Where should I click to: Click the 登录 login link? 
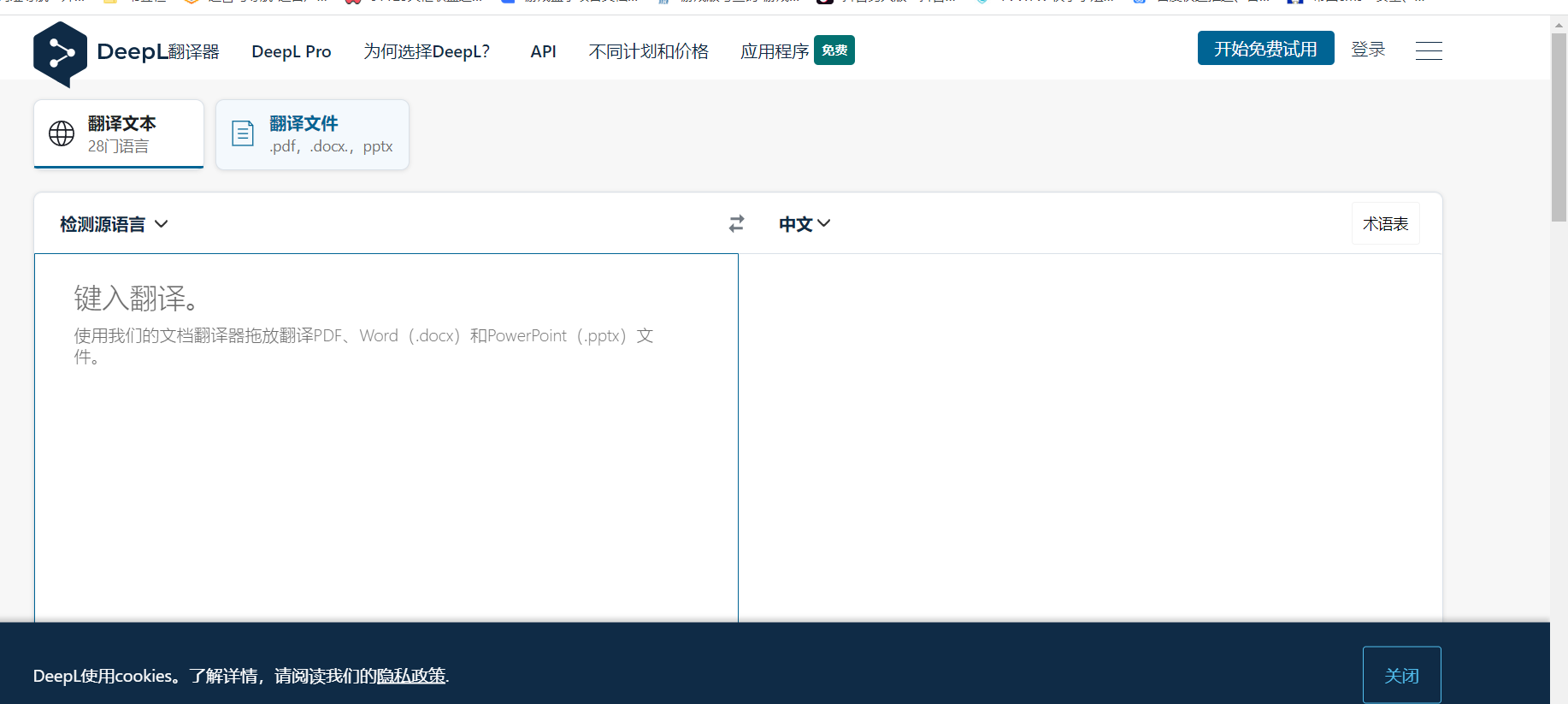pyautogui.click(x=1367, y=50)
